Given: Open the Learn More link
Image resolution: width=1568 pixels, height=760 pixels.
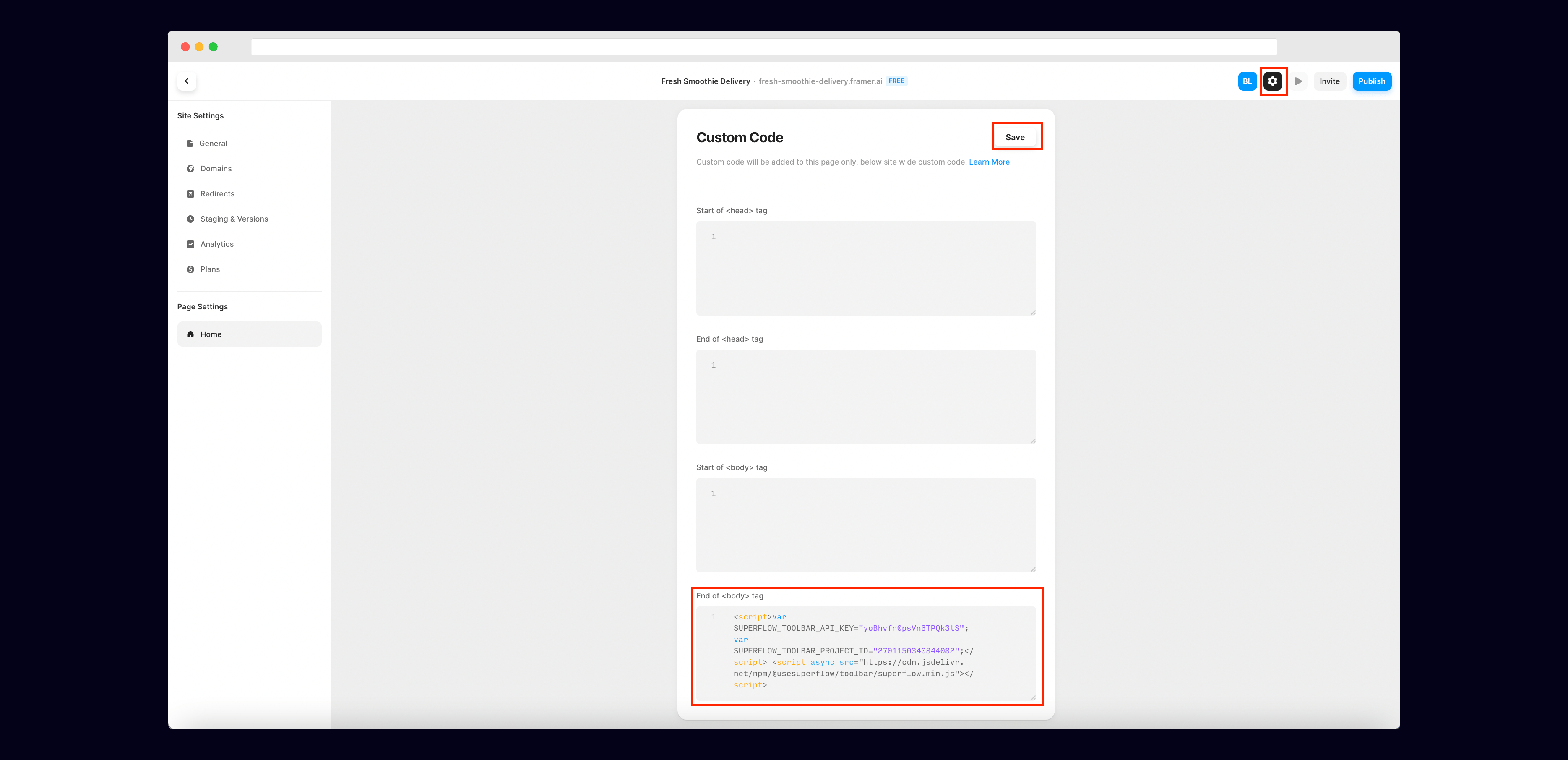Looking at the screenshot, I should tap(989, 162).
